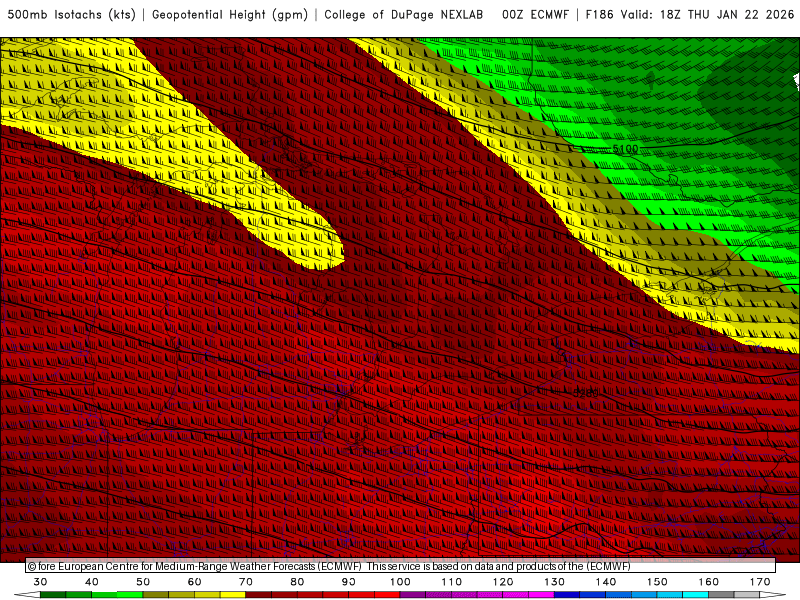The height and width of the screenshot is (600, 800).
Task: Click the ECMWF copyright notice text
Action: pos(329,566)
